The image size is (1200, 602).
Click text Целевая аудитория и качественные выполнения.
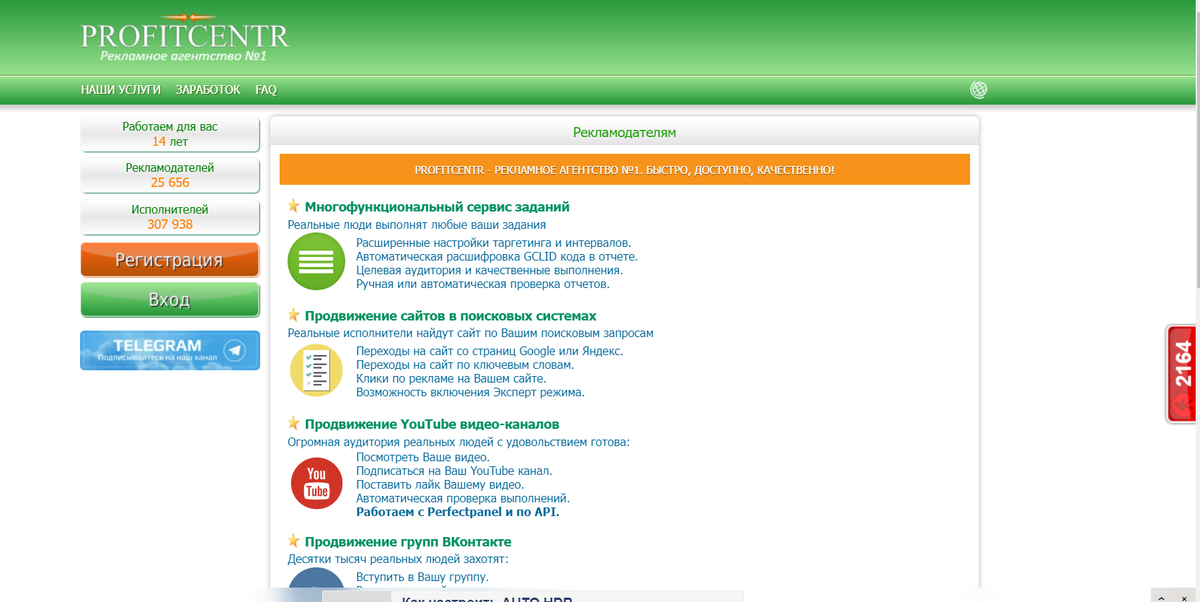click(x=489, y=271)
